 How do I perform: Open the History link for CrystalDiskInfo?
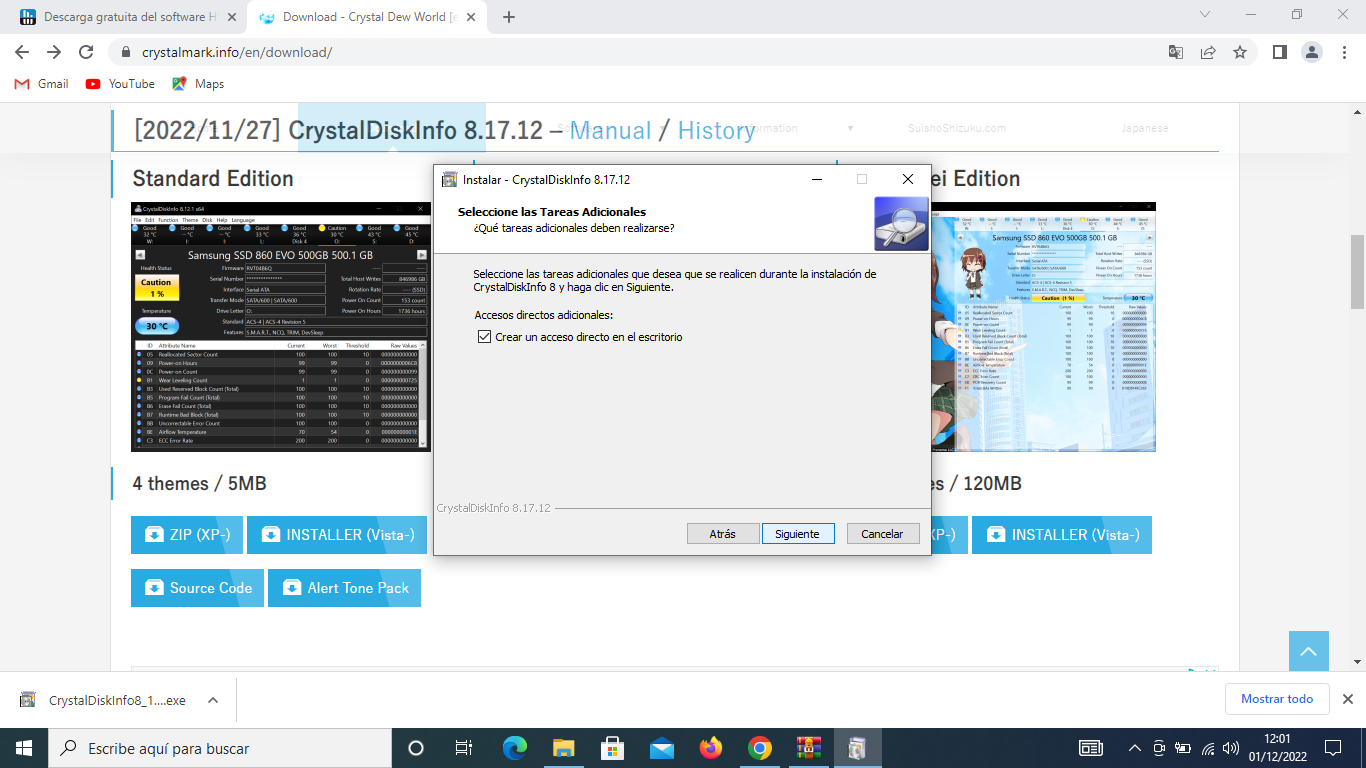pos(716,130)
